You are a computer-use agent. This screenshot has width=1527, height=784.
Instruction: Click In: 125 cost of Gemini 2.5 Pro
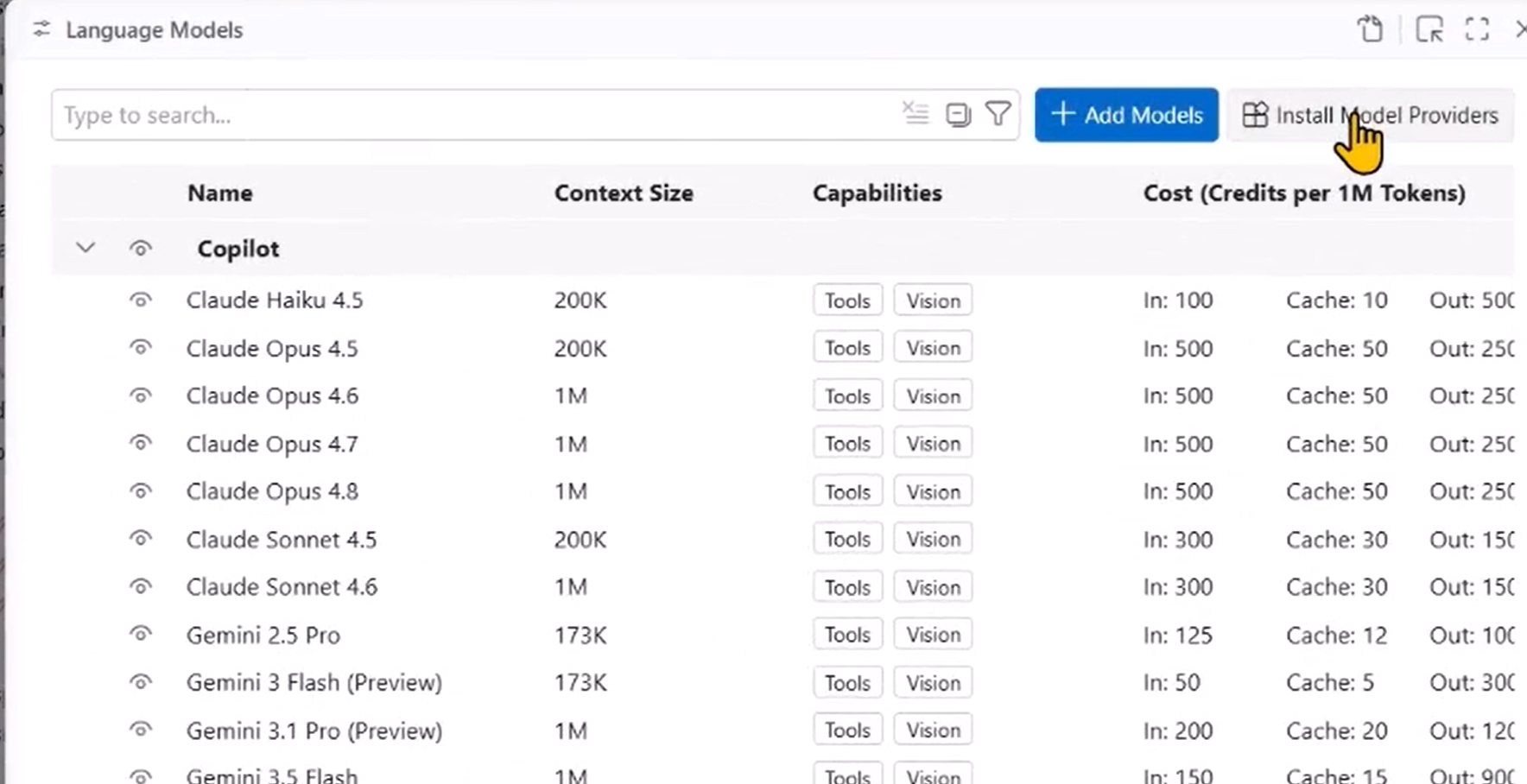click(x=1178, y=635)
